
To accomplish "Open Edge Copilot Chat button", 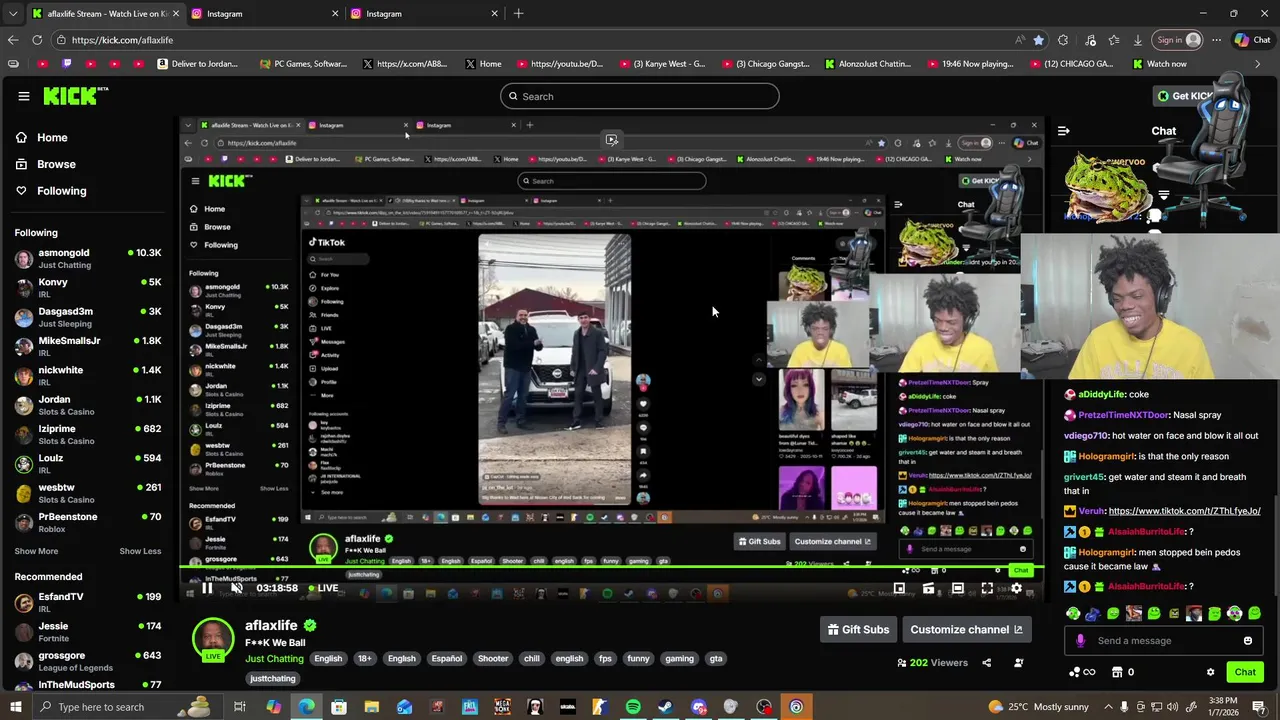I will [1254, 40].
